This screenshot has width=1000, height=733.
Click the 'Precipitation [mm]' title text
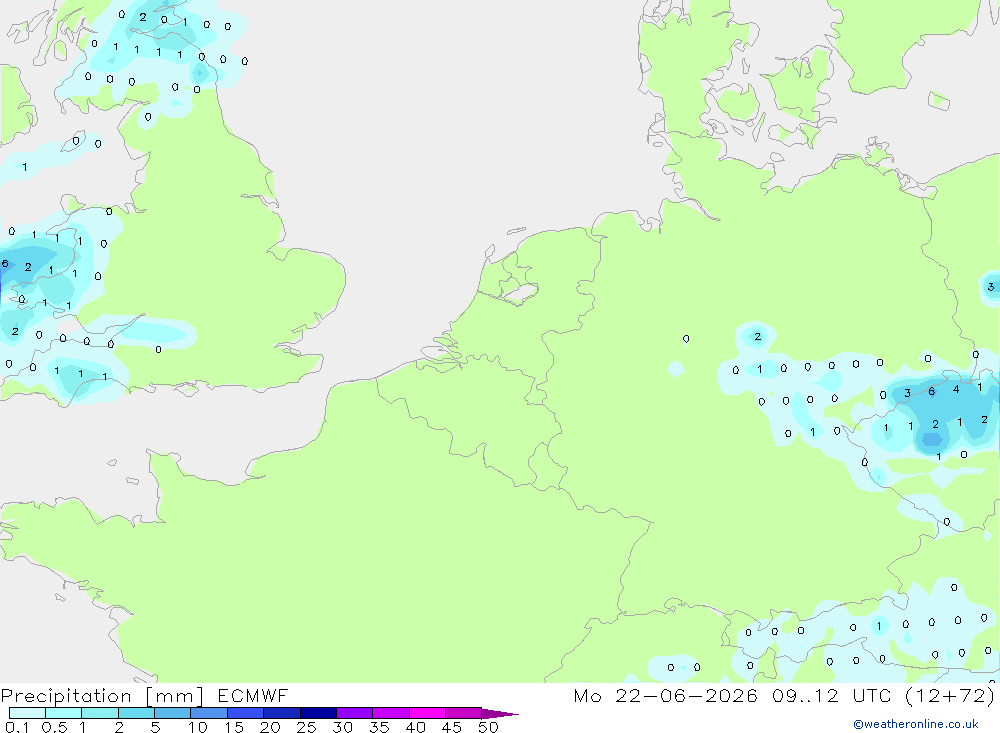(102, 696)
